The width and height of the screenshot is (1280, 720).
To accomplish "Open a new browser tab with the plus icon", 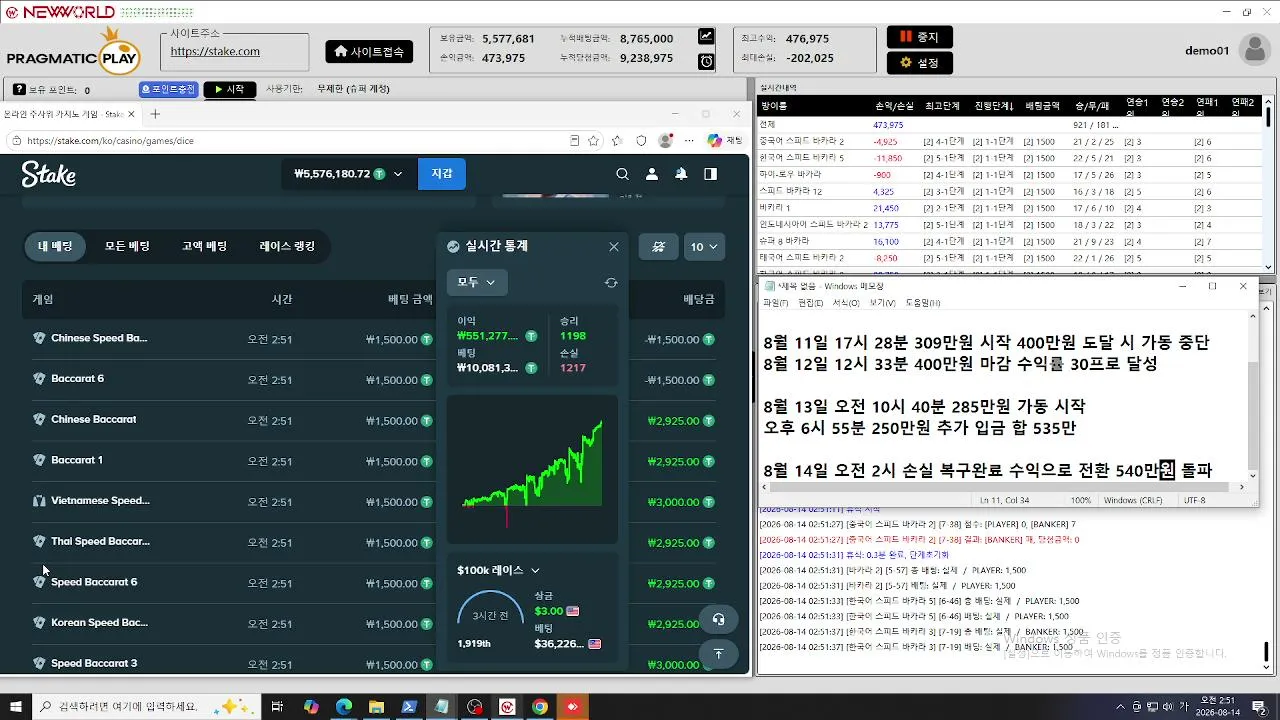I will [155, 114].
